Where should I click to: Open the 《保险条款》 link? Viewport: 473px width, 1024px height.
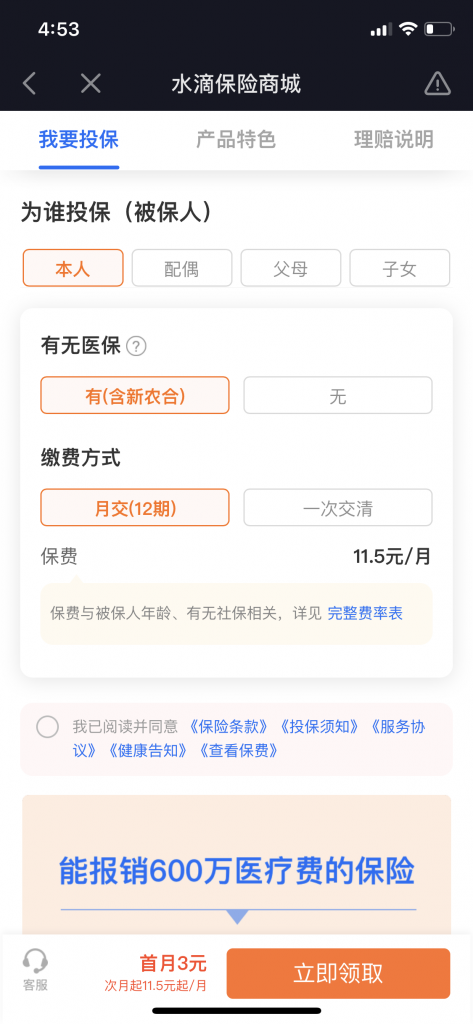coord(229,726)
